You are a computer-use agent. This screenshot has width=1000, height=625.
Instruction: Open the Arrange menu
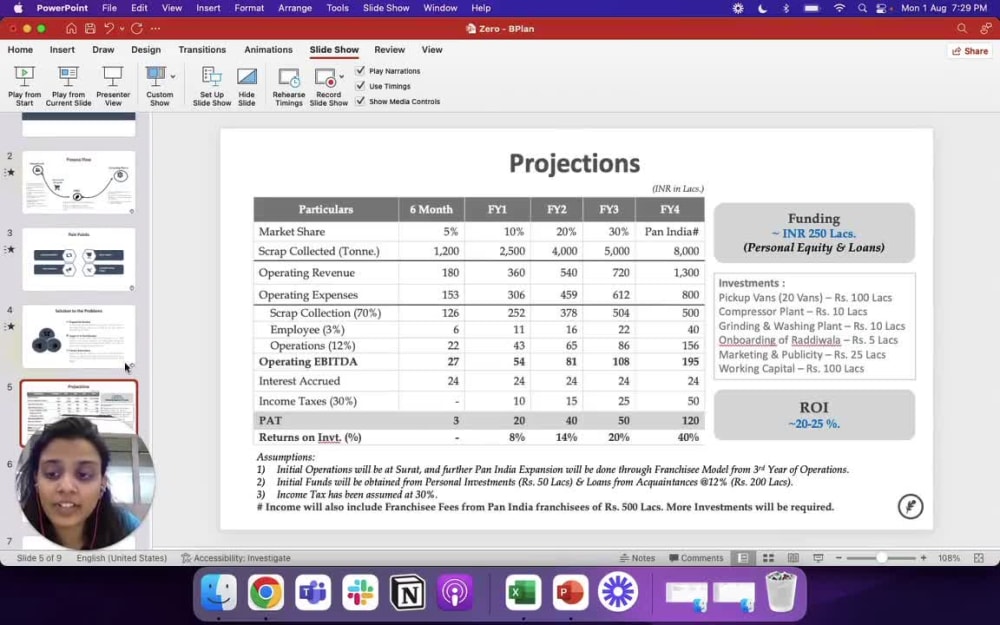pyautogui.click(x=295, y=8)
